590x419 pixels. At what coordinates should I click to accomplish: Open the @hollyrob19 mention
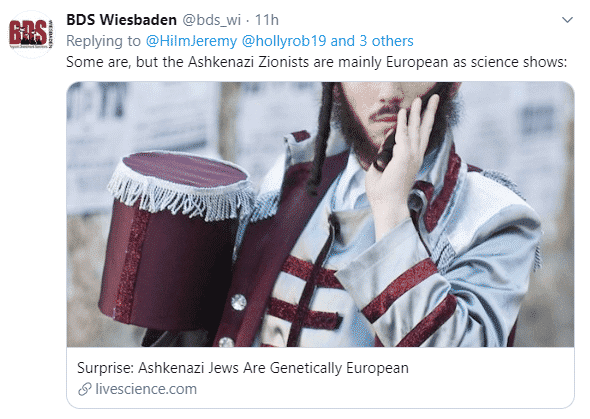[284, 41]
